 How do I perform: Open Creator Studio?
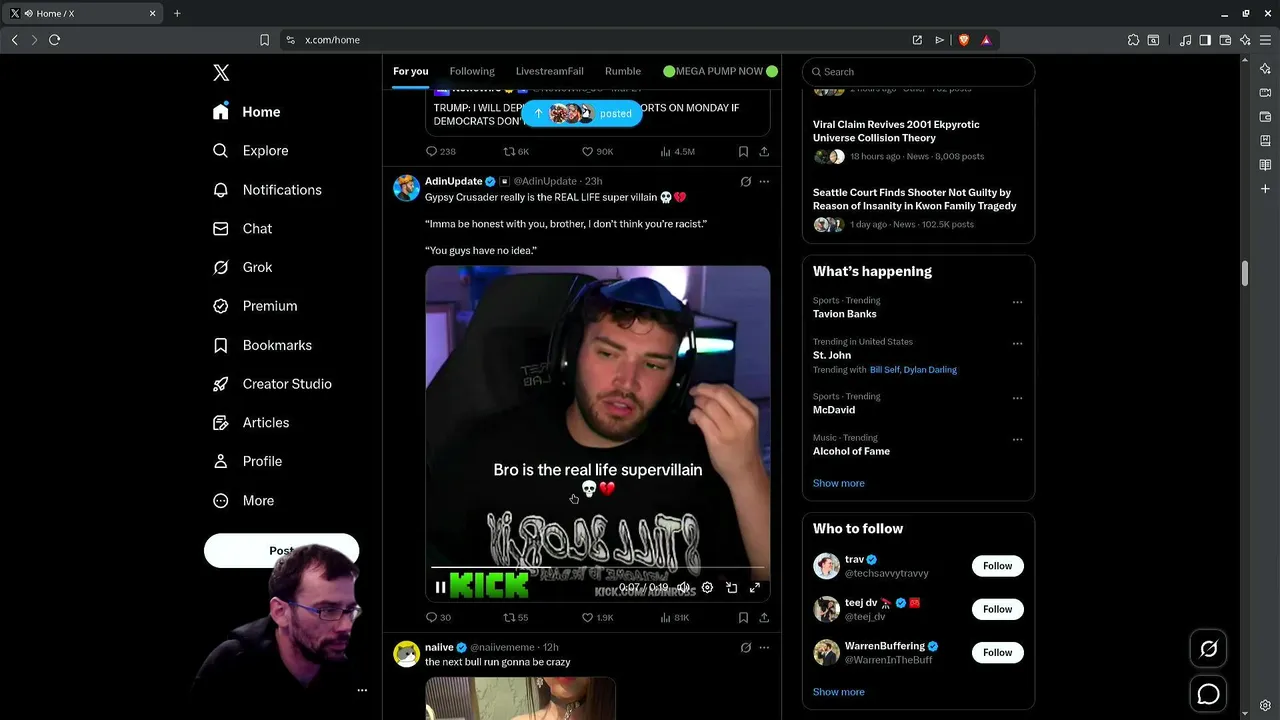tap(272, 384)
